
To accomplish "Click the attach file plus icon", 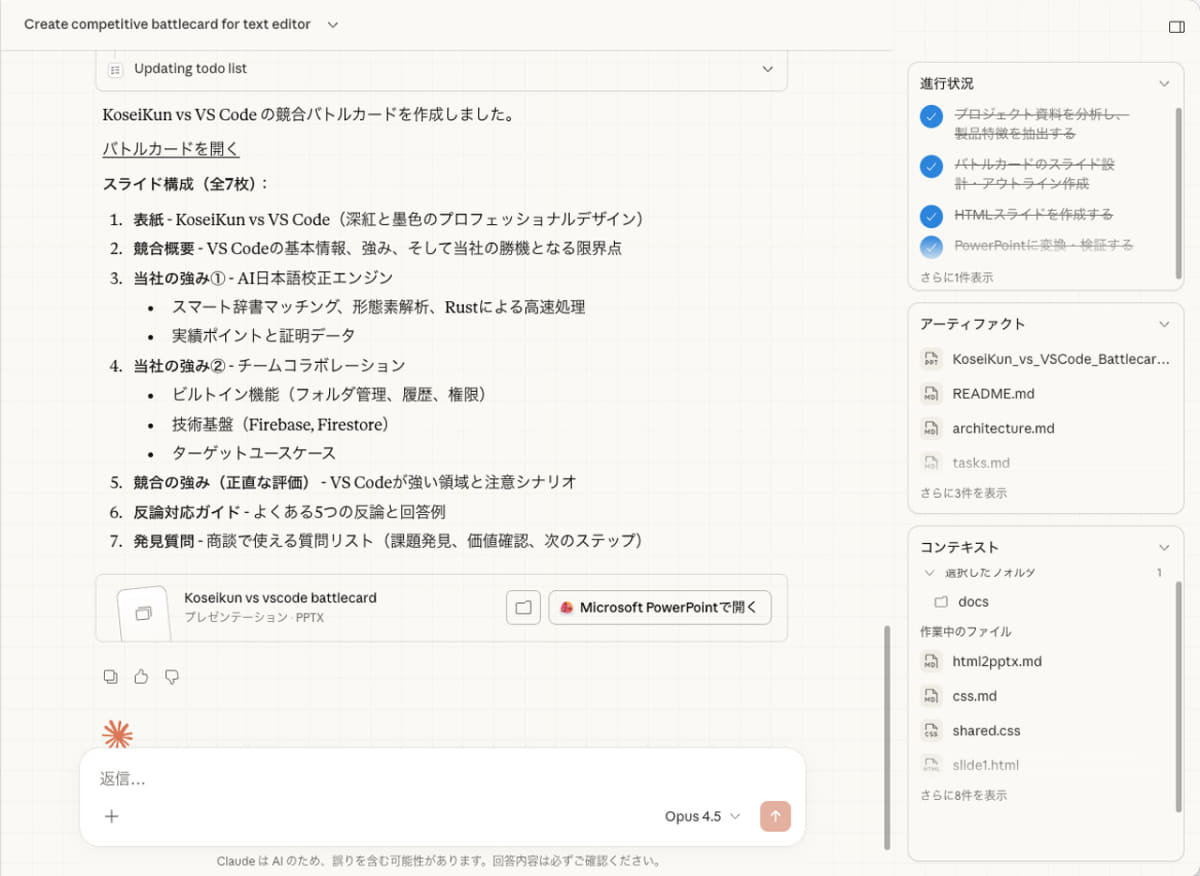I will [x=111, y=816].
